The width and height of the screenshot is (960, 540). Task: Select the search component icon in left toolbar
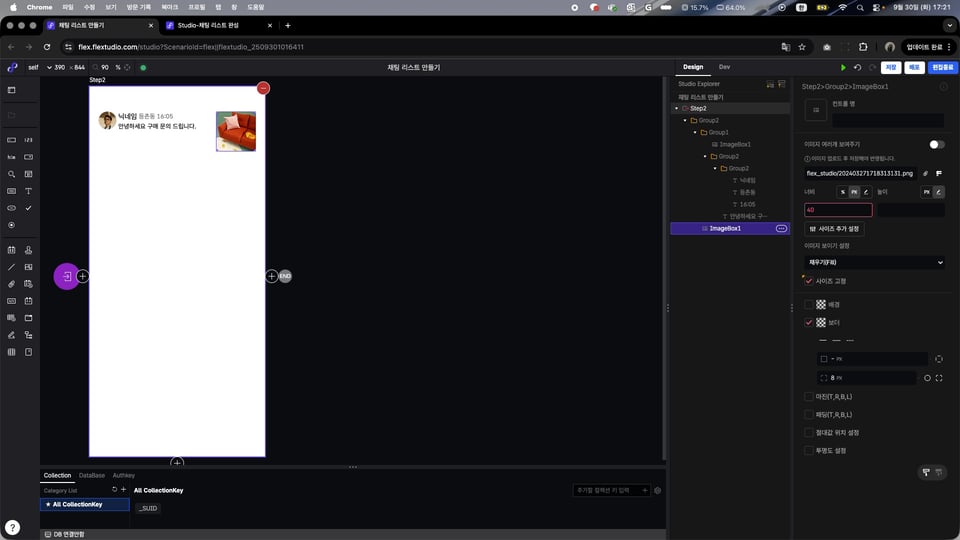11,174
